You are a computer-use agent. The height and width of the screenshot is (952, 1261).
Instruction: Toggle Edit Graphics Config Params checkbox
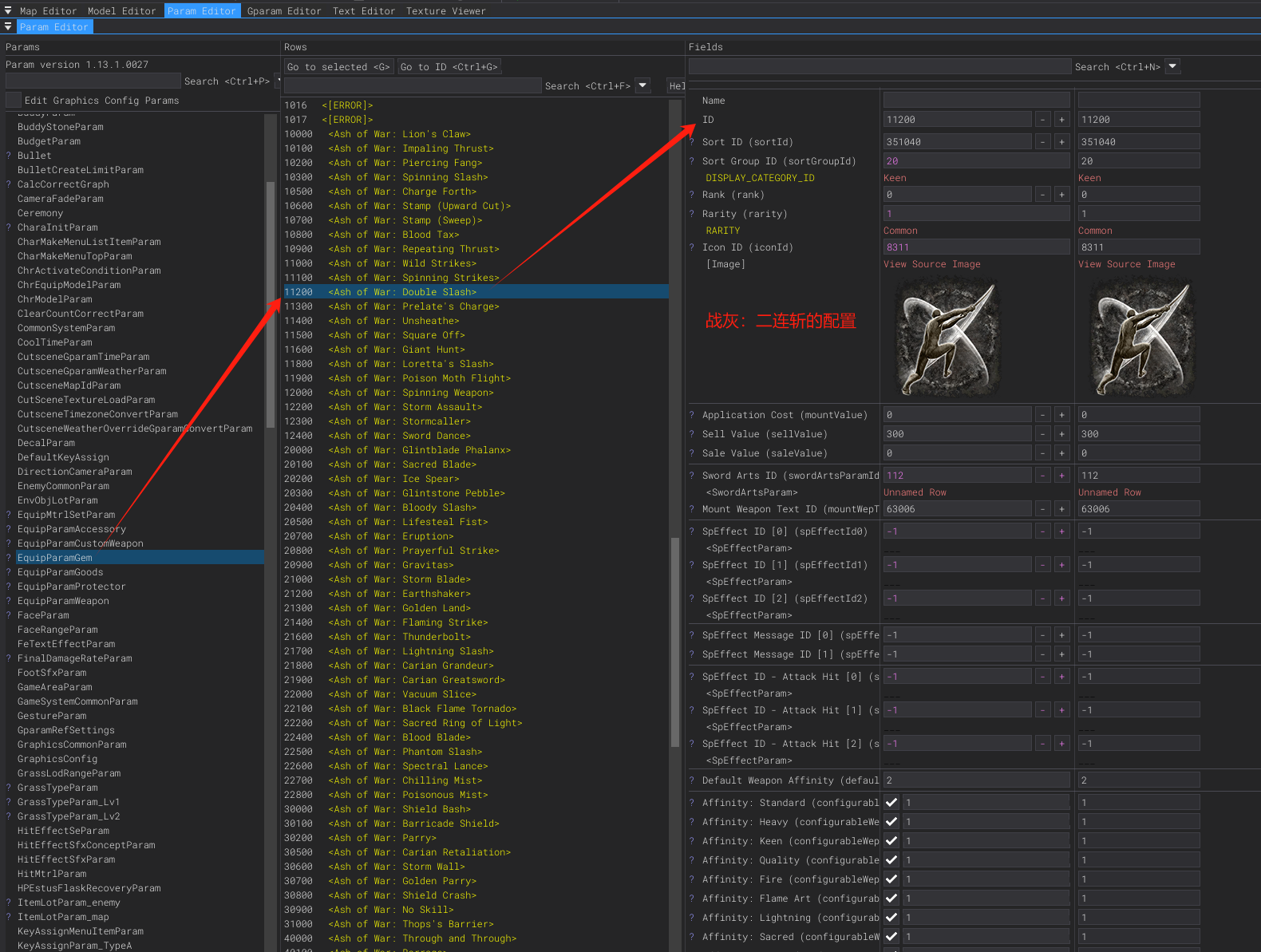[x=13, y=101]
